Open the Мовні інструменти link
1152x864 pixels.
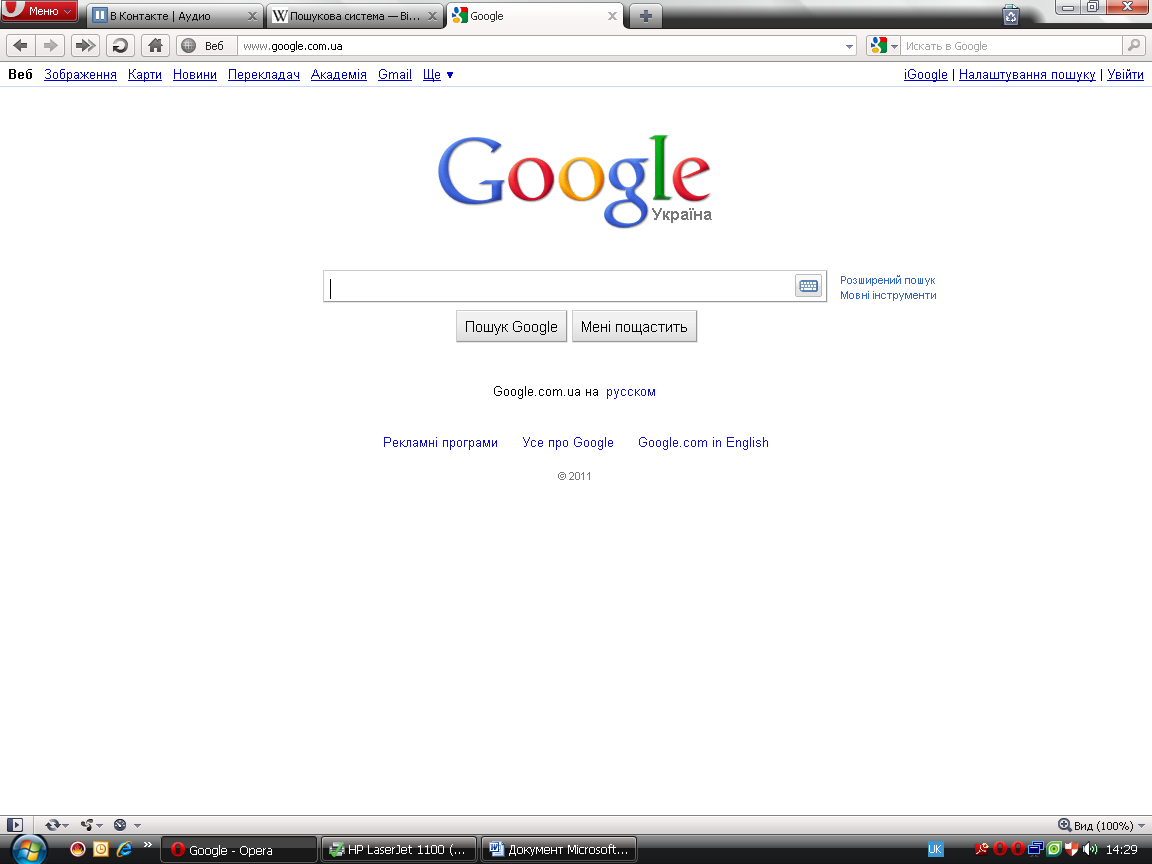[888, 295]
